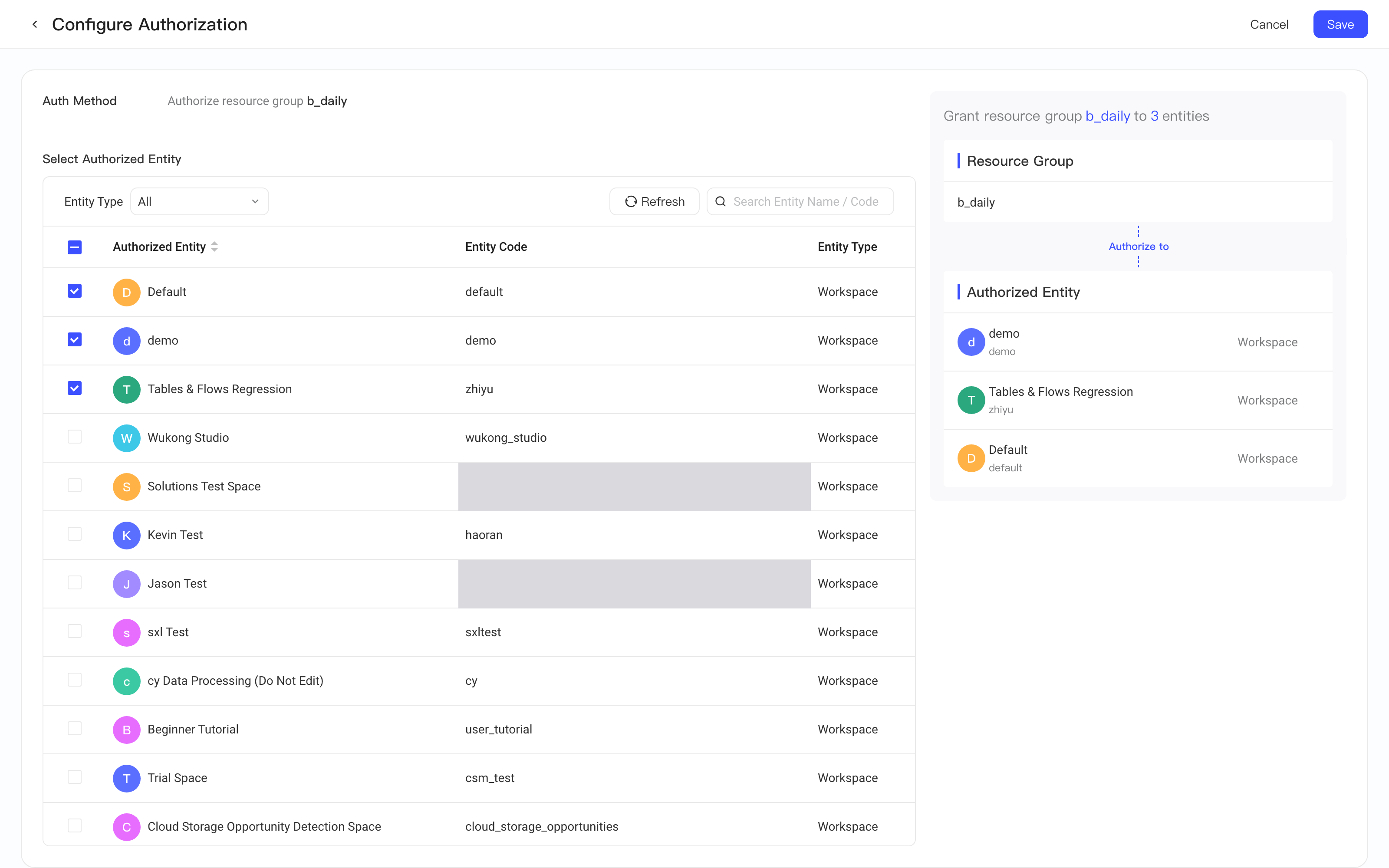
Task: Click the csm_test entity code cell
Action: 490,778
